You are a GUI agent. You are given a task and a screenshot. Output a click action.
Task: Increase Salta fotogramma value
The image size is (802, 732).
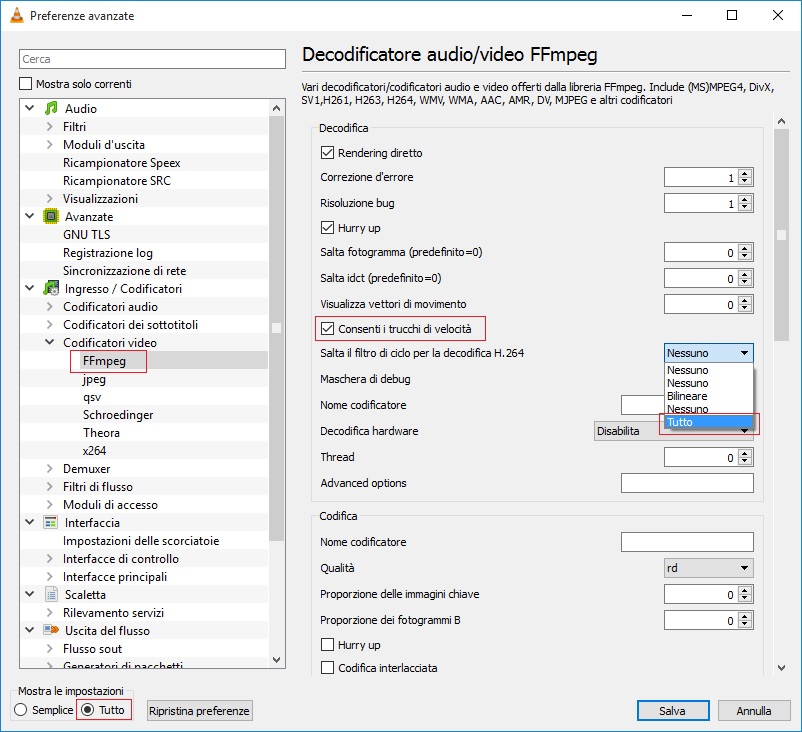pos(745,248)
